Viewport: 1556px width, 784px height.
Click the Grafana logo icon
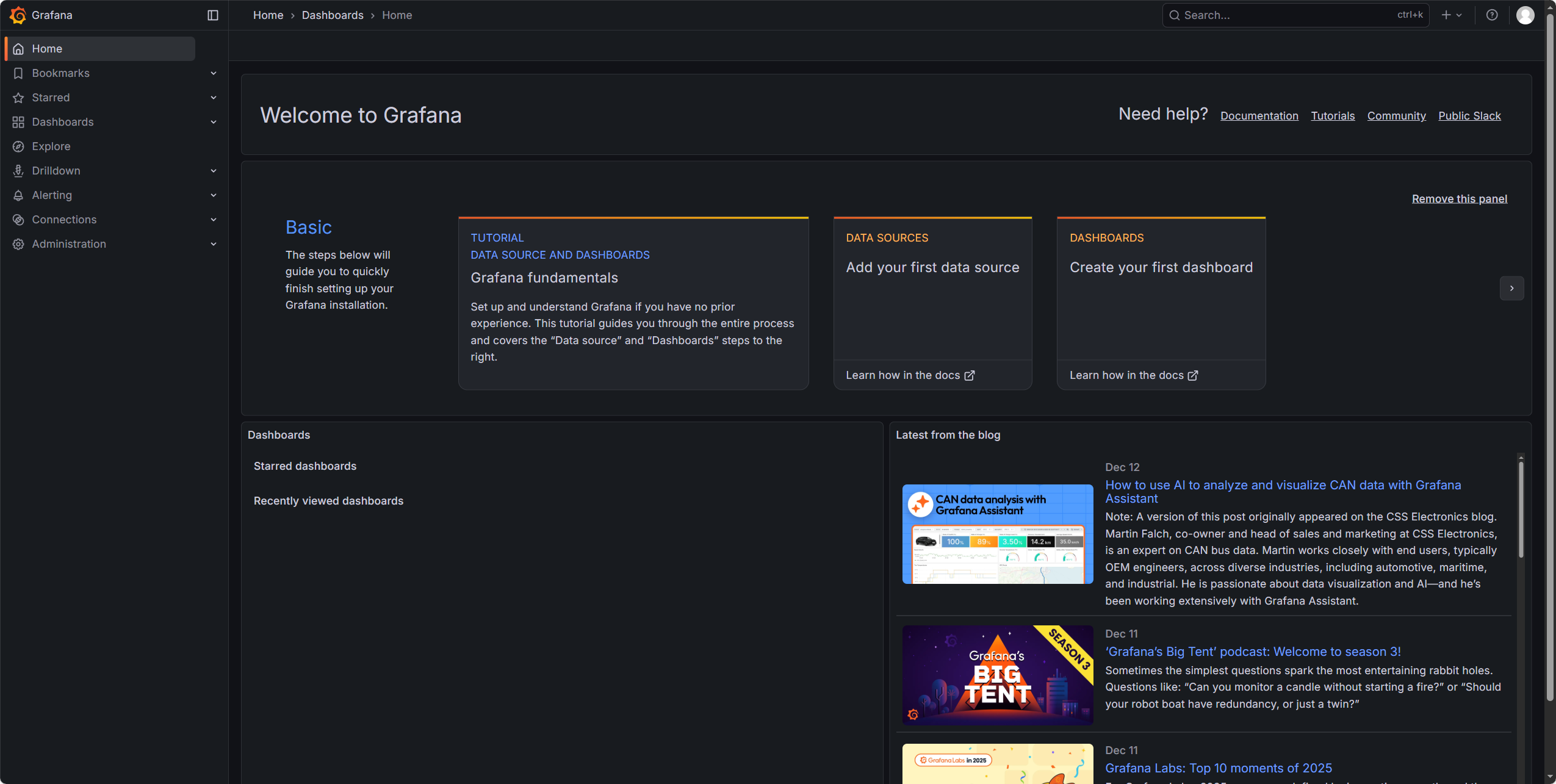18,15
